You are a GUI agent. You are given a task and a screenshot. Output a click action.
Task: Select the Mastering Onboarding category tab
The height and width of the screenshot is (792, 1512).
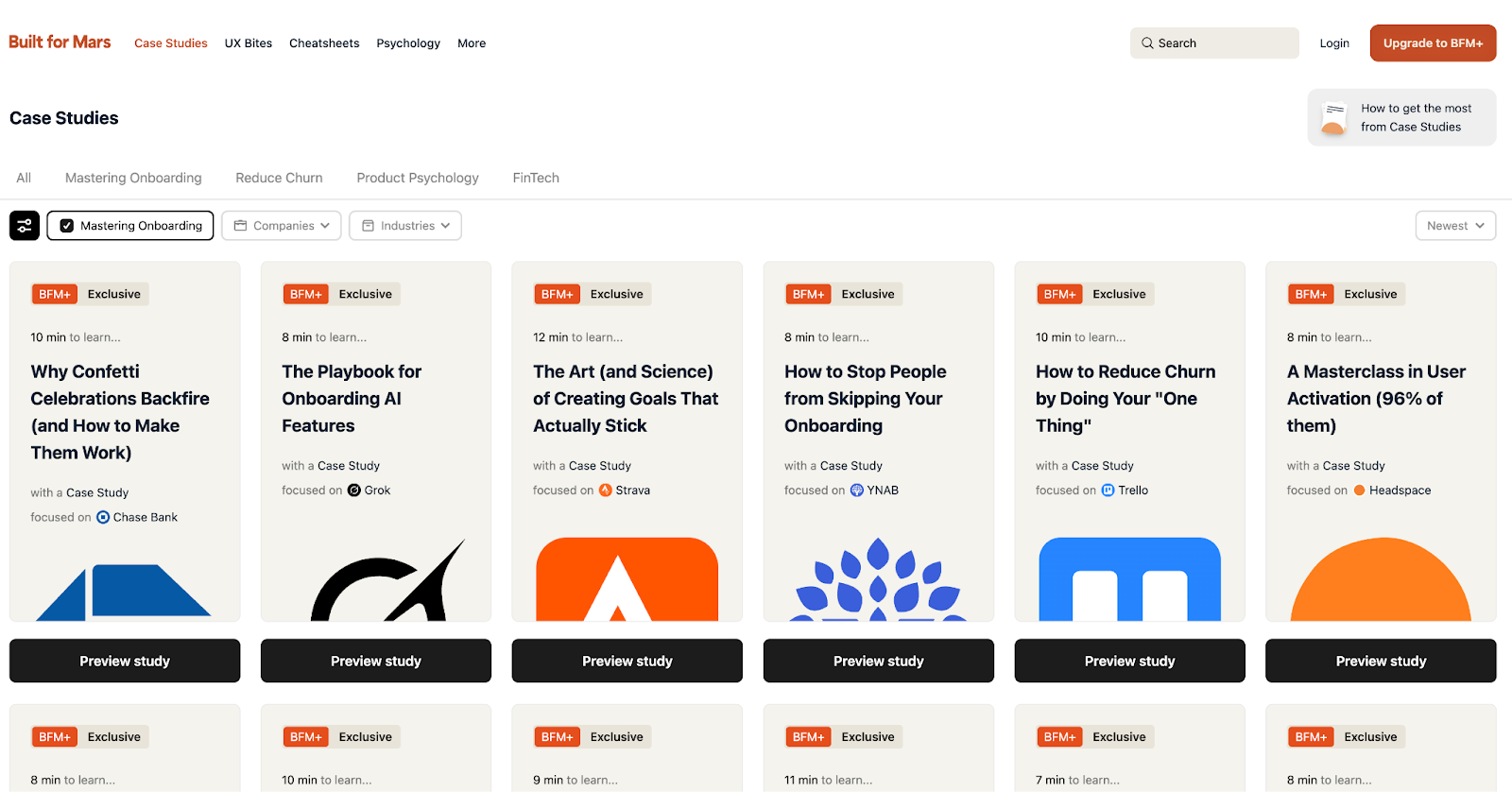coord(133,178)
